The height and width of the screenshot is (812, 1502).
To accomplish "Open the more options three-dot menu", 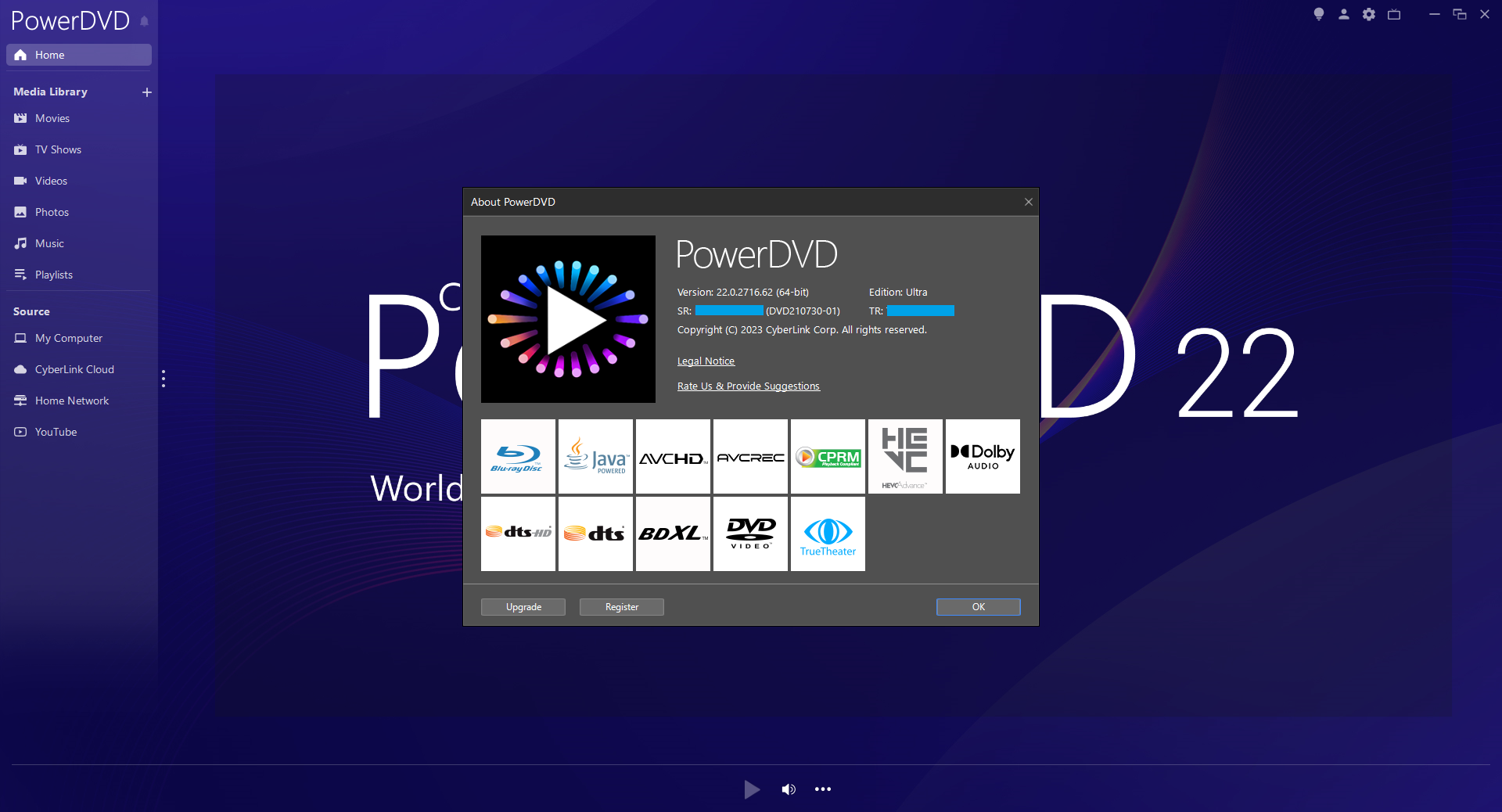I will click(x=823, y=789).
